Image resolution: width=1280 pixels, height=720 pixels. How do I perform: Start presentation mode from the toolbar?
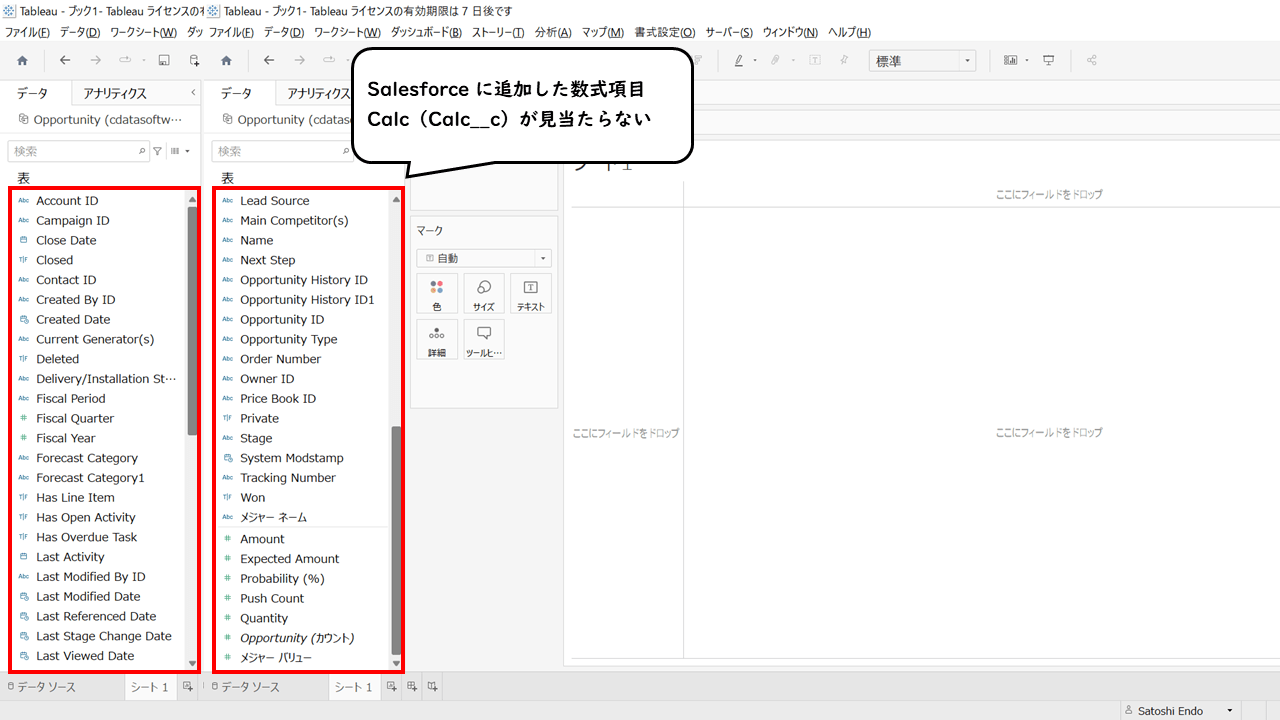pos(1048,60)
